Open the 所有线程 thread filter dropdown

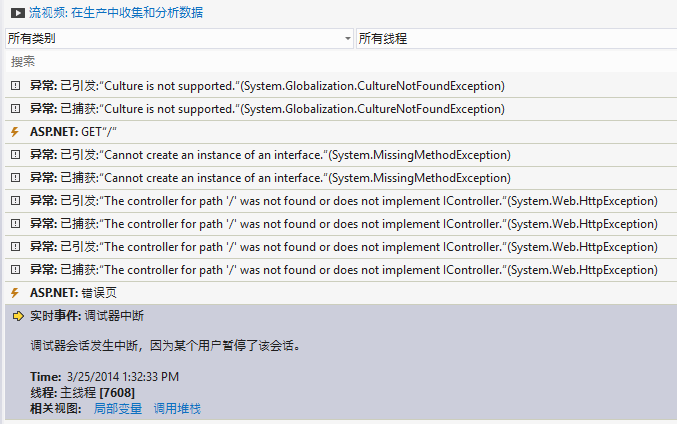pyautogui.click(x=516, y=39)
